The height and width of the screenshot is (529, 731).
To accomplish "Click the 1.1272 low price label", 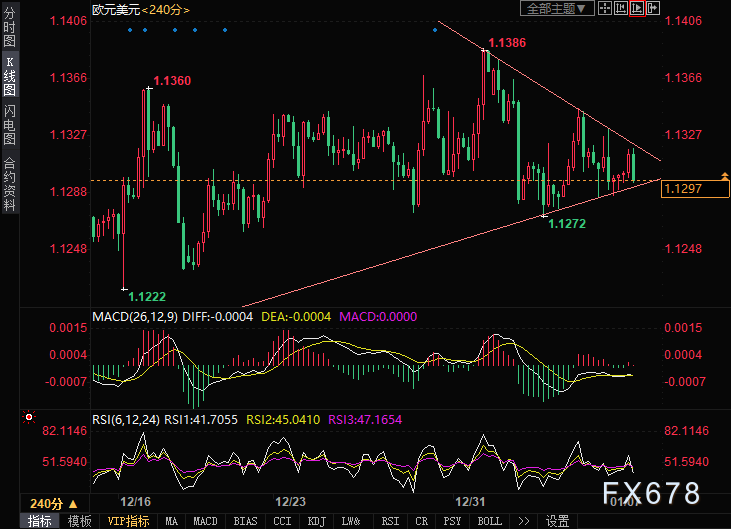I will tap(567, 224).
